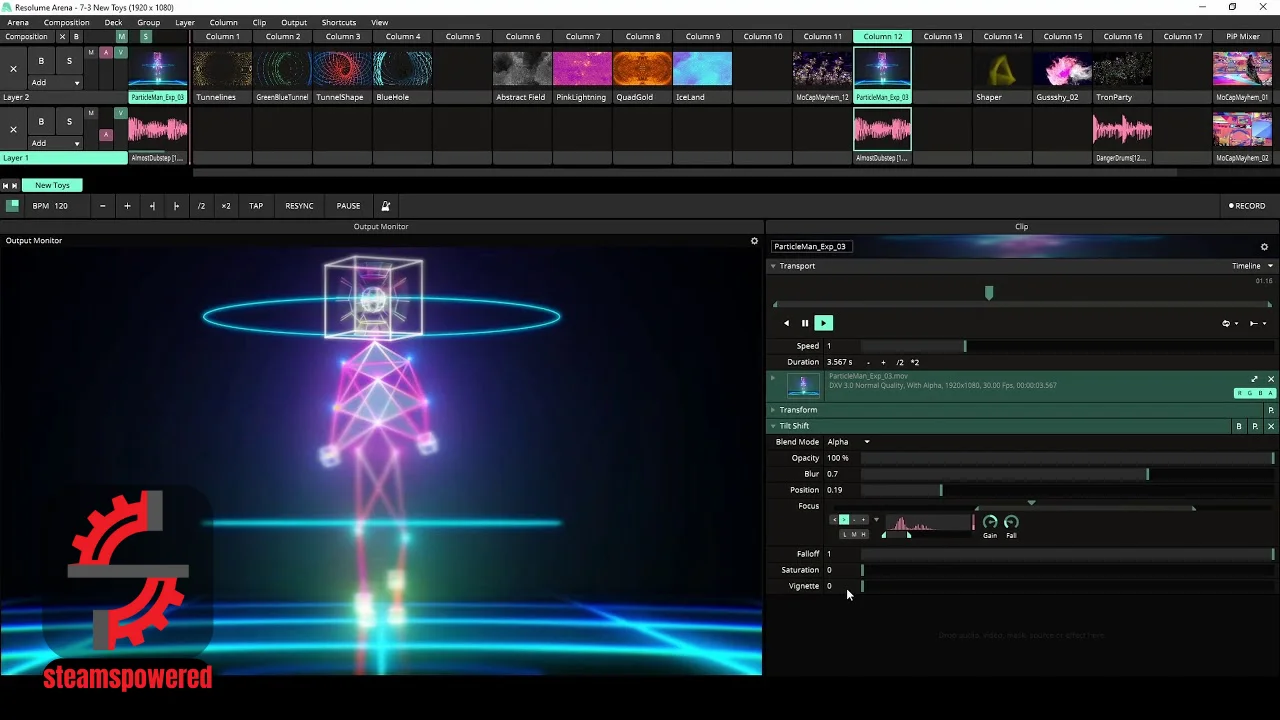Viewport: 1280px width, 720px height.
Task: Select the New Toys deck tab
Action: [52, 185]
